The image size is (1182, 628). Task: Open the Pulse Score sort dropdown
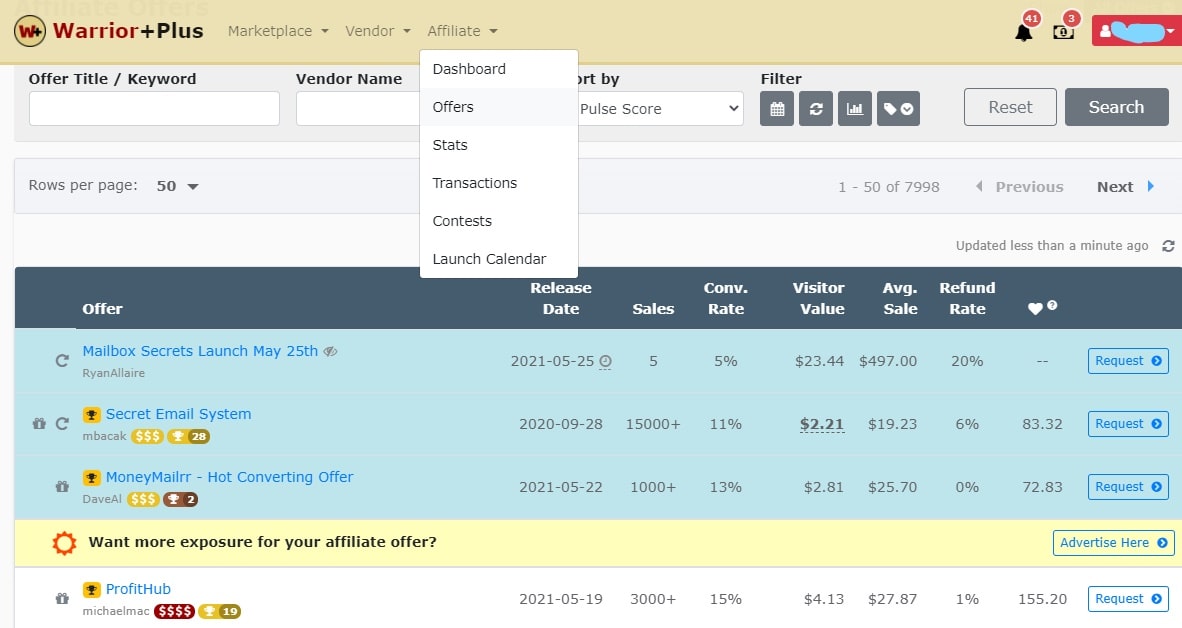[x=660, y=109]
